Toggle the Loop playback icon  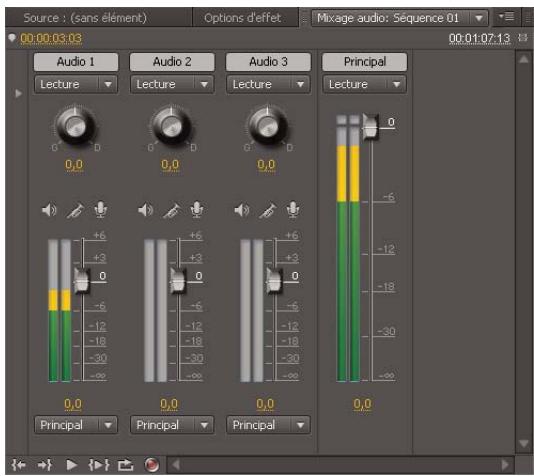click(x=125, y=465)
